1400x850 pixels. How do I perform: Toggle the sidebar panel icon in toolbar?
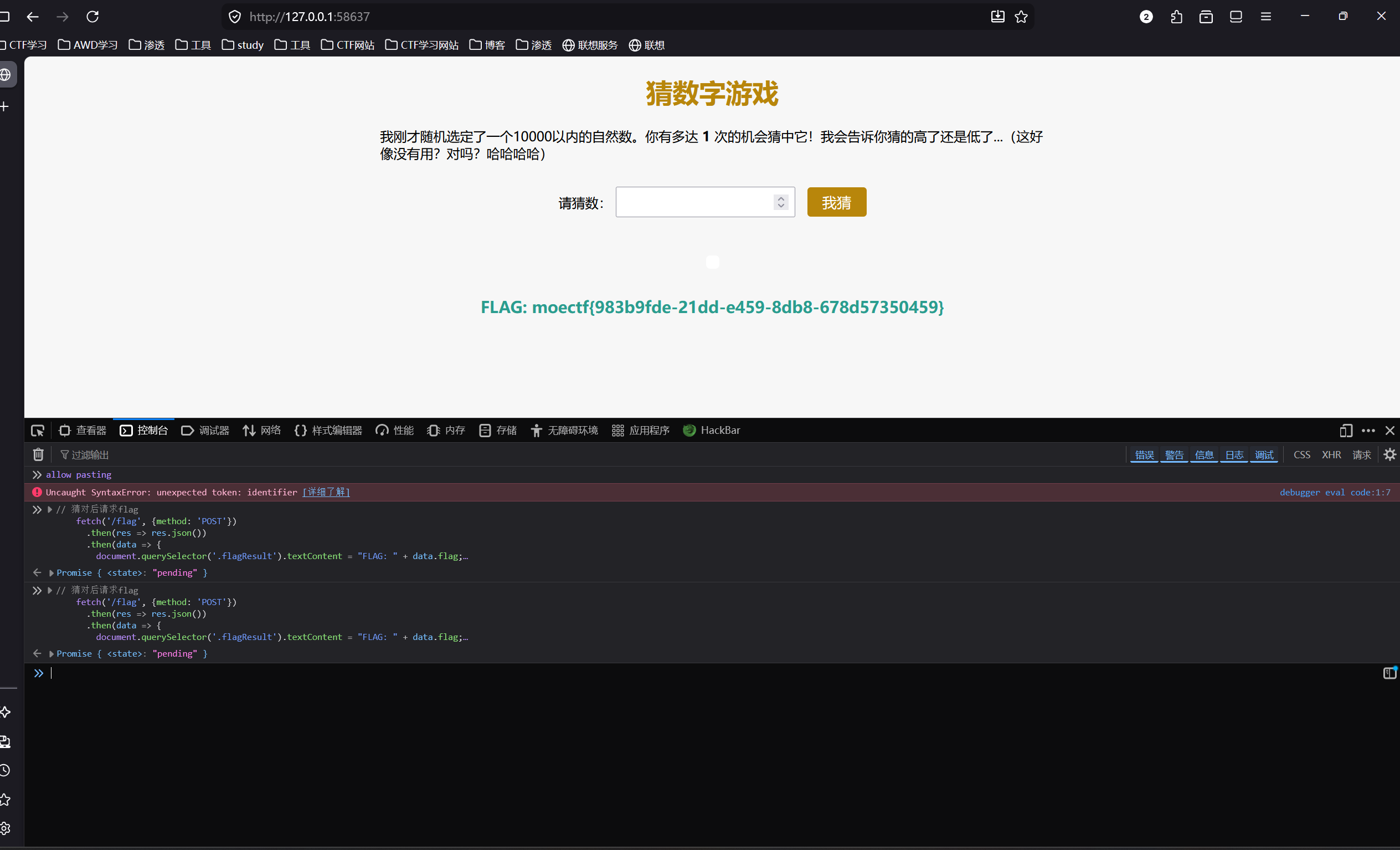click(x=1237, y=17)
